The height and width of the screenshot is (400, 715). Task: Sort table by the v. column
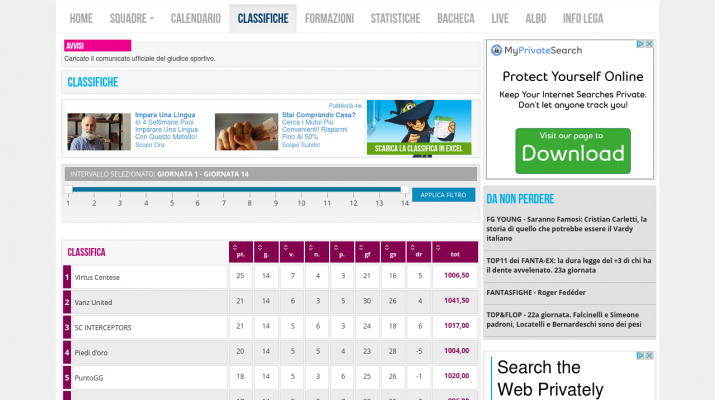point(291,251)
